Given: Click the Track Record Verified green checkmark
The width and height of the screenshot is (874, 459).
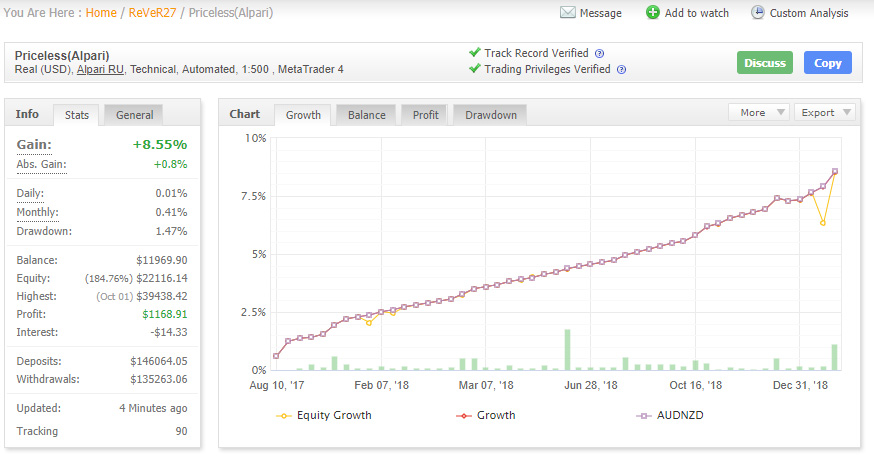Looking at the screenshot, I should [x=474, y=52].
